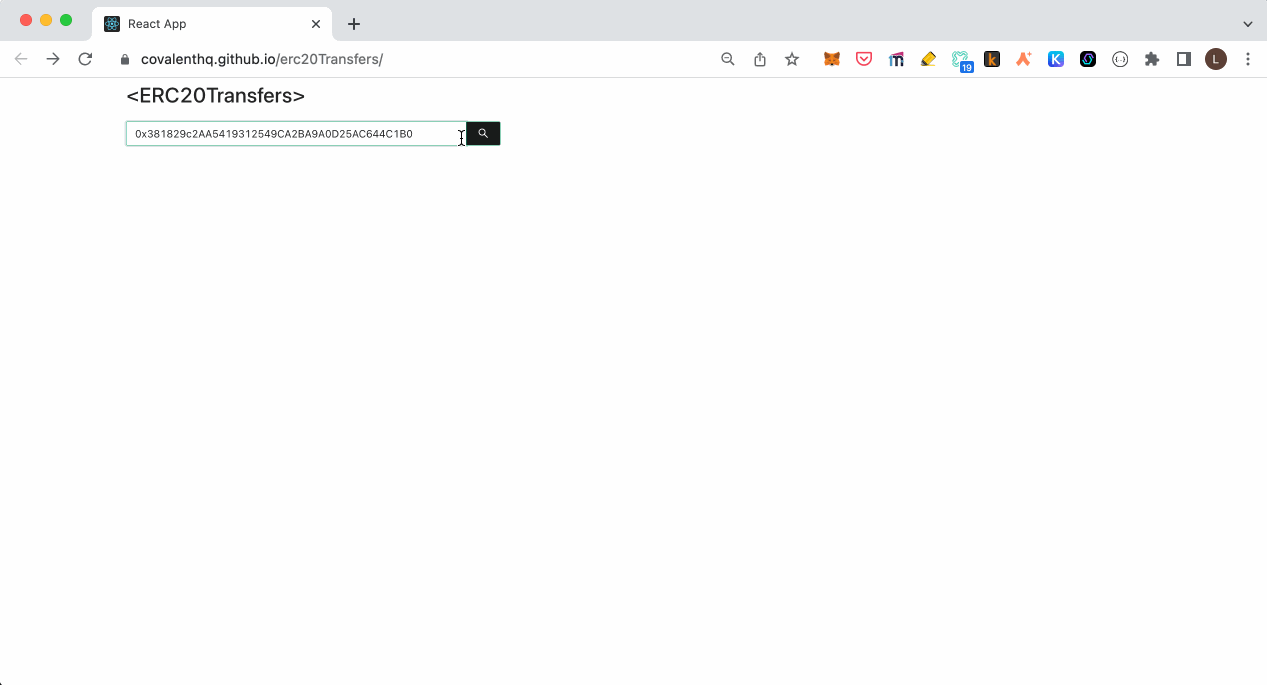The height and width of the screenshot is (685, 1267).
Task: Open the Chrome profile avatar menu
Action: pos(1216,59)
